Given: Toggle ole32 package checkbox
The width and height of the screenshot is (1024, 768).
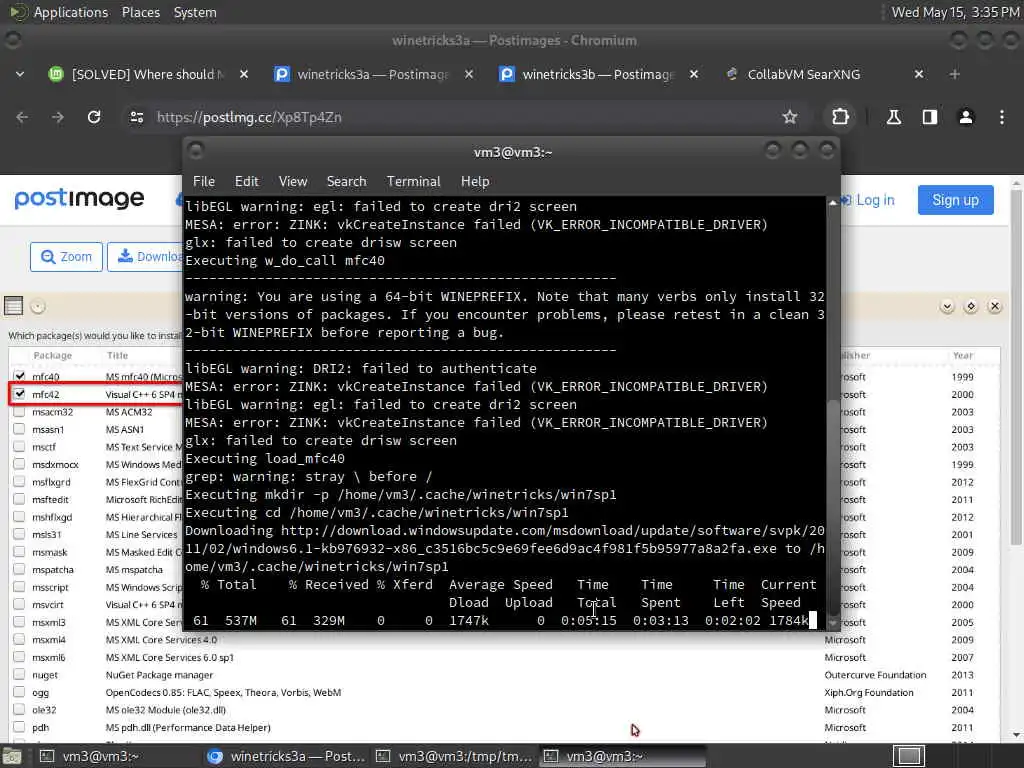Looking at the screenshot, I should pos(20,710).
